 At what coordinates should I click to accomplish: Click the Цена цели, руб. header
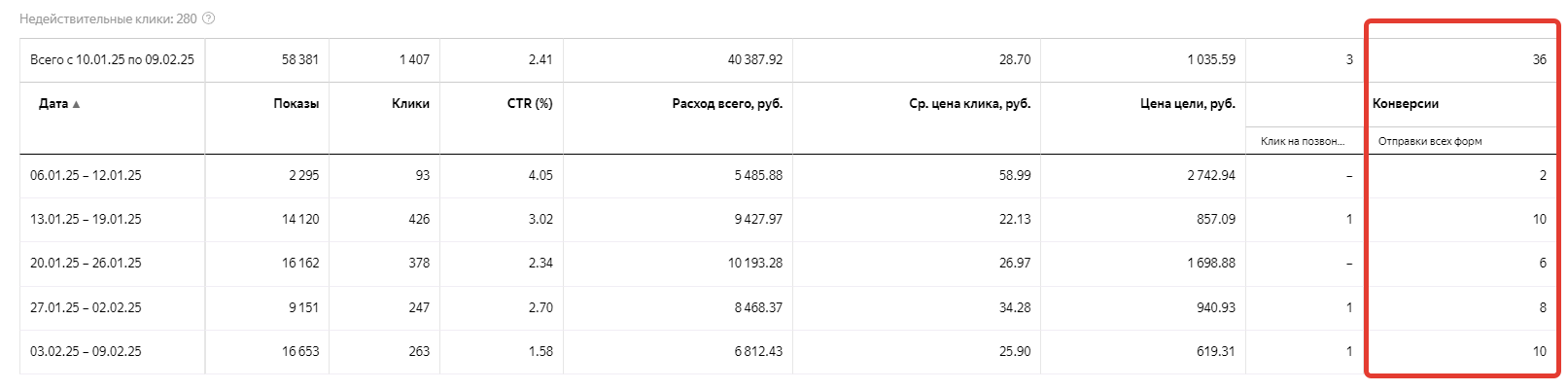(x=1188, y=103)
